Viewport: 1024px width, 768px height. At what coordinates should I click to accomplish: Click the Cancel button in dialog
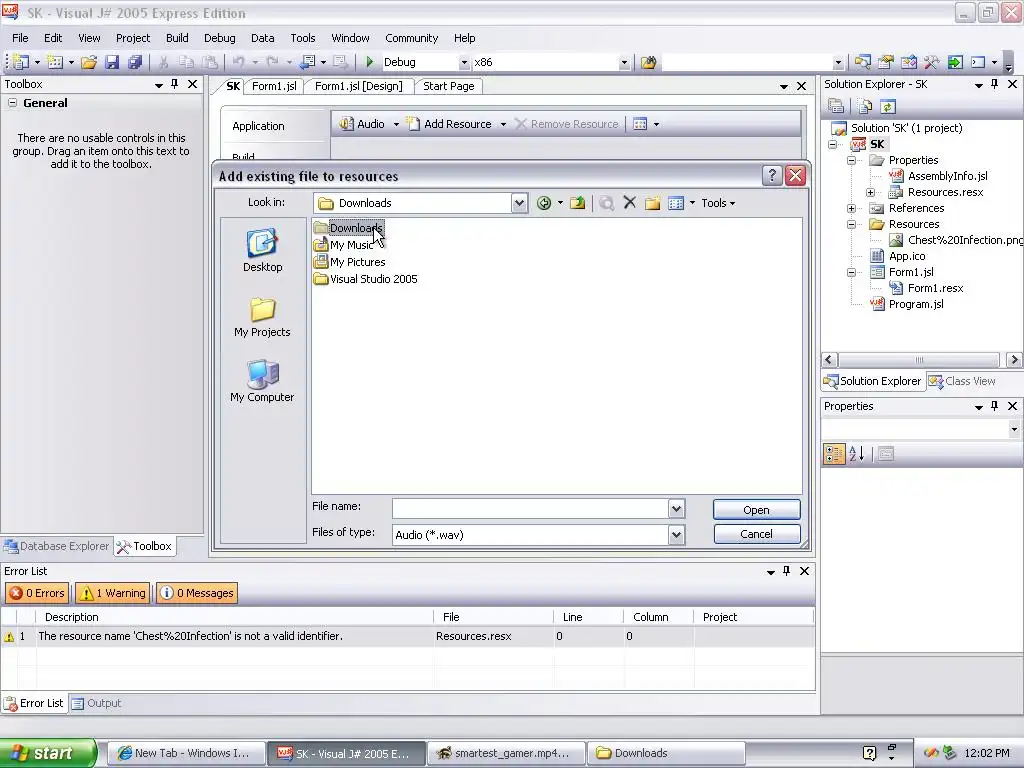click(x=756, y=534)
